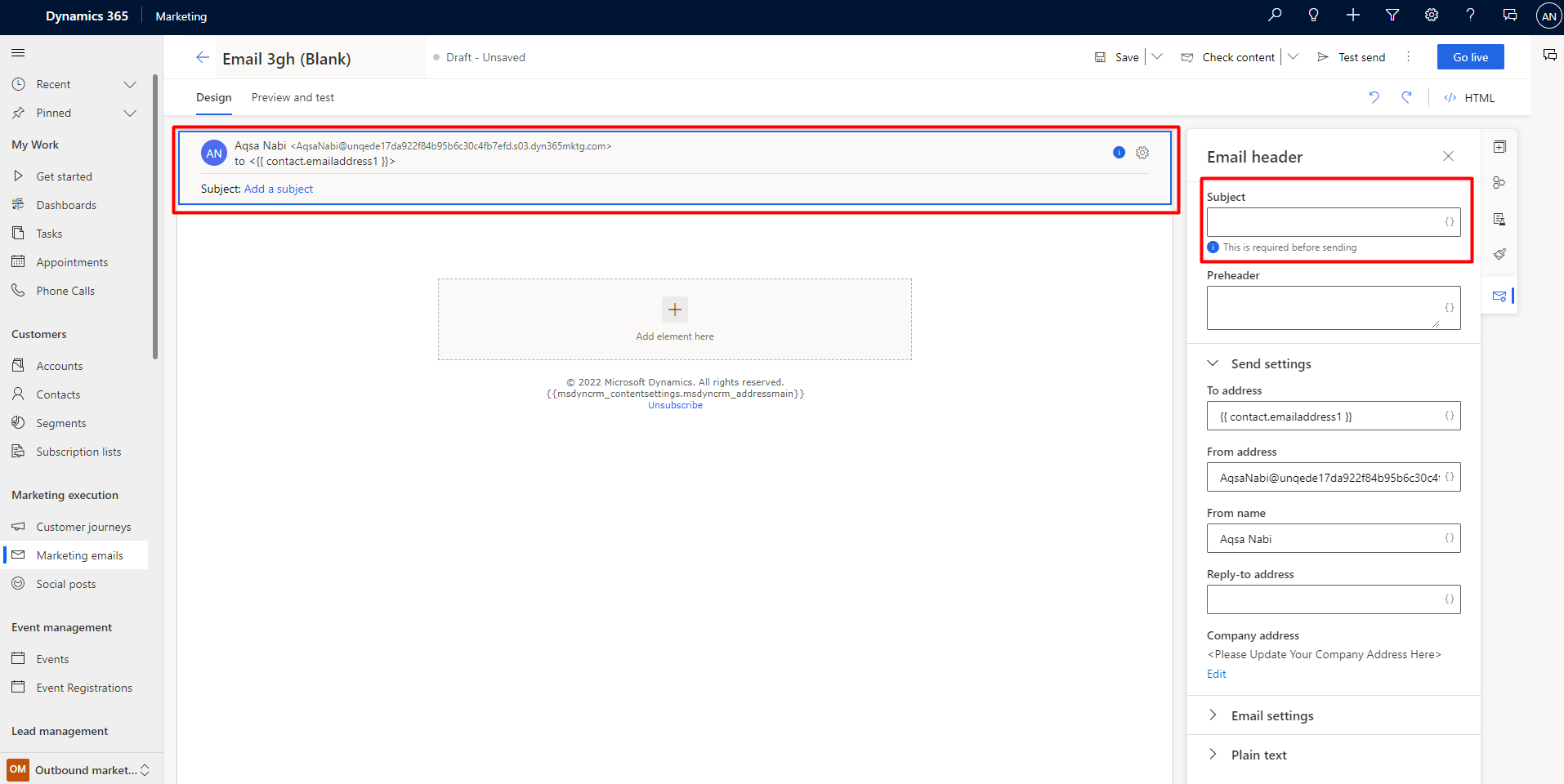Open the help question mark icon
Viewport: 1564px width, 784px height.
click(1471, 15)
